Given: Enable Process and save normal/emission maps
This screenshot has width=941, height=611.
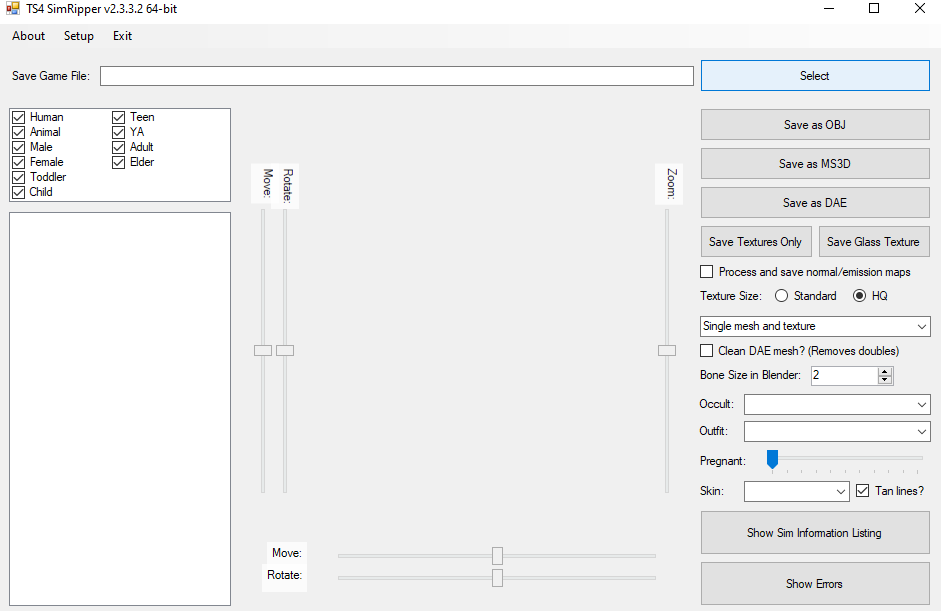Looking at the screenshot, I should point(707,272).
